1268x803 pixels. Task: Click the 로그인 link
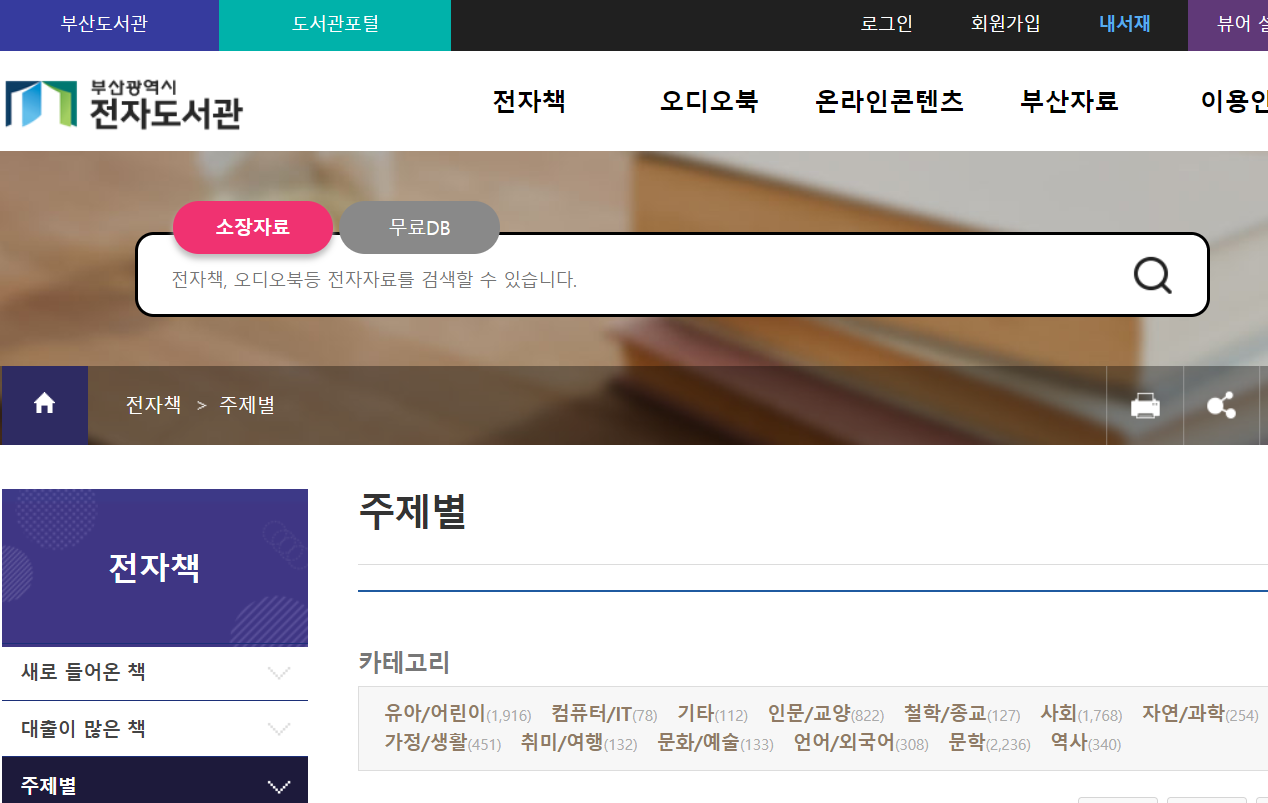pyautogui.click(x=886, y=24)
